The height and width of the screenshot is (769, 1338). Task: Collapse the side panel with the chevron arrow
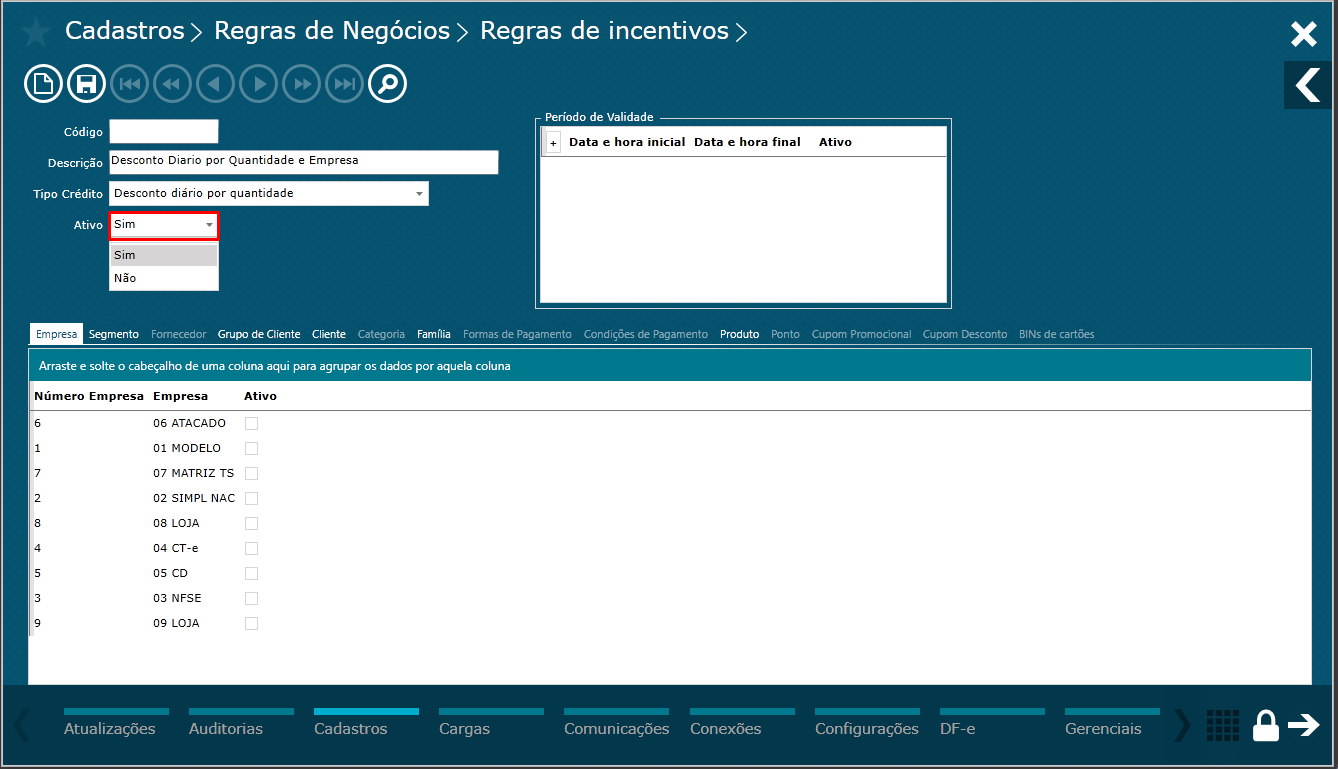pyautogui.click(x=1308, y=85)
